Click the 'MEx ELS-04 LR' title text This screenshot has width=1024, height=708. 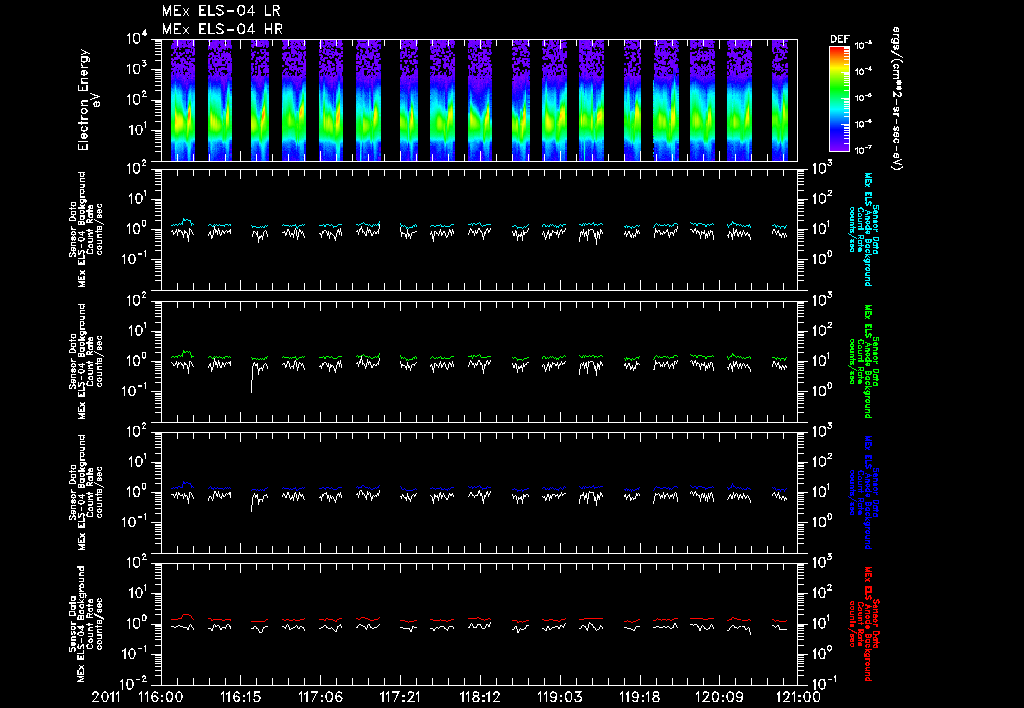[x=221, y=11]
